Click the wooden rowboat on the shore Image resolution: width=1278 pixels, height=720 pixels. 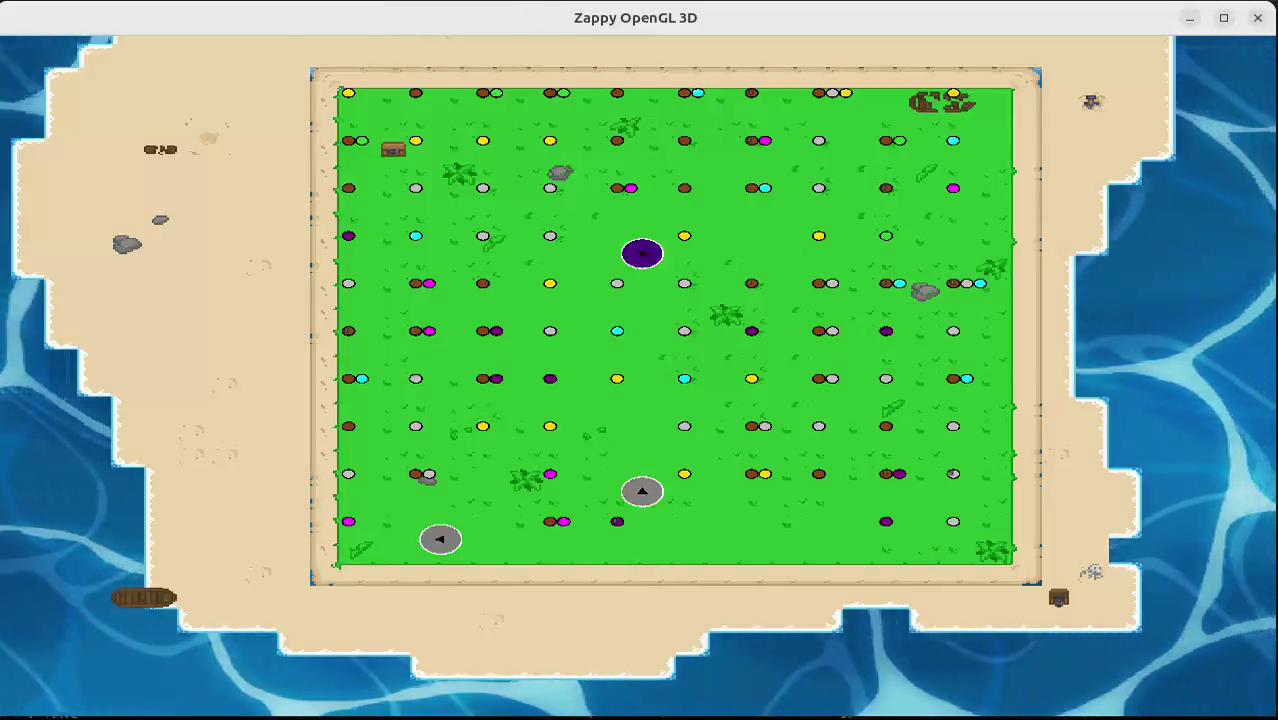[144, 598]
